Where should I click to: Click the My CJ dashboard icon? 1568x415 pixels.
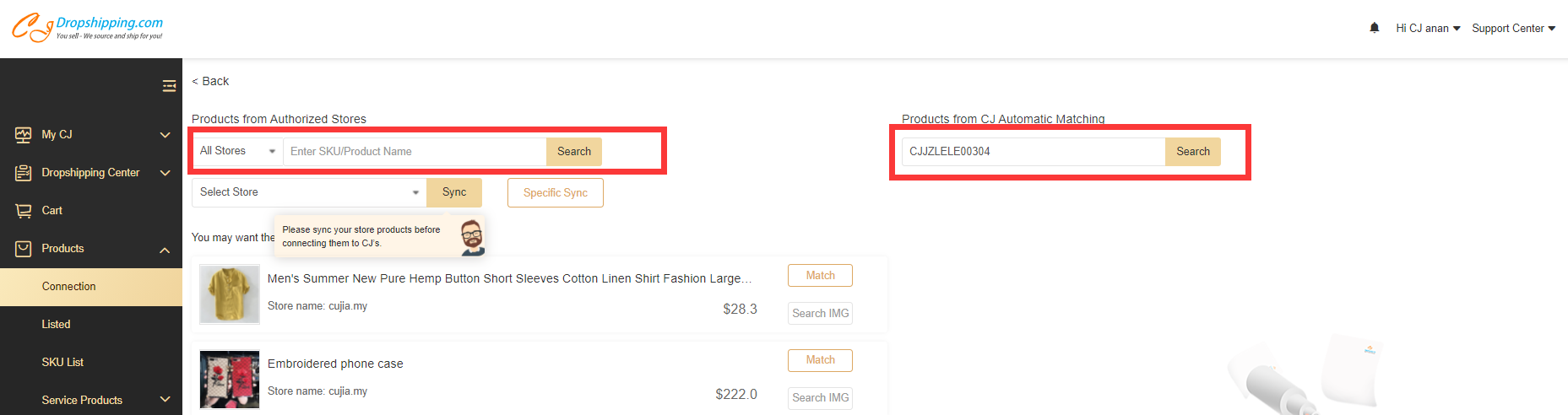pos(23,135)
